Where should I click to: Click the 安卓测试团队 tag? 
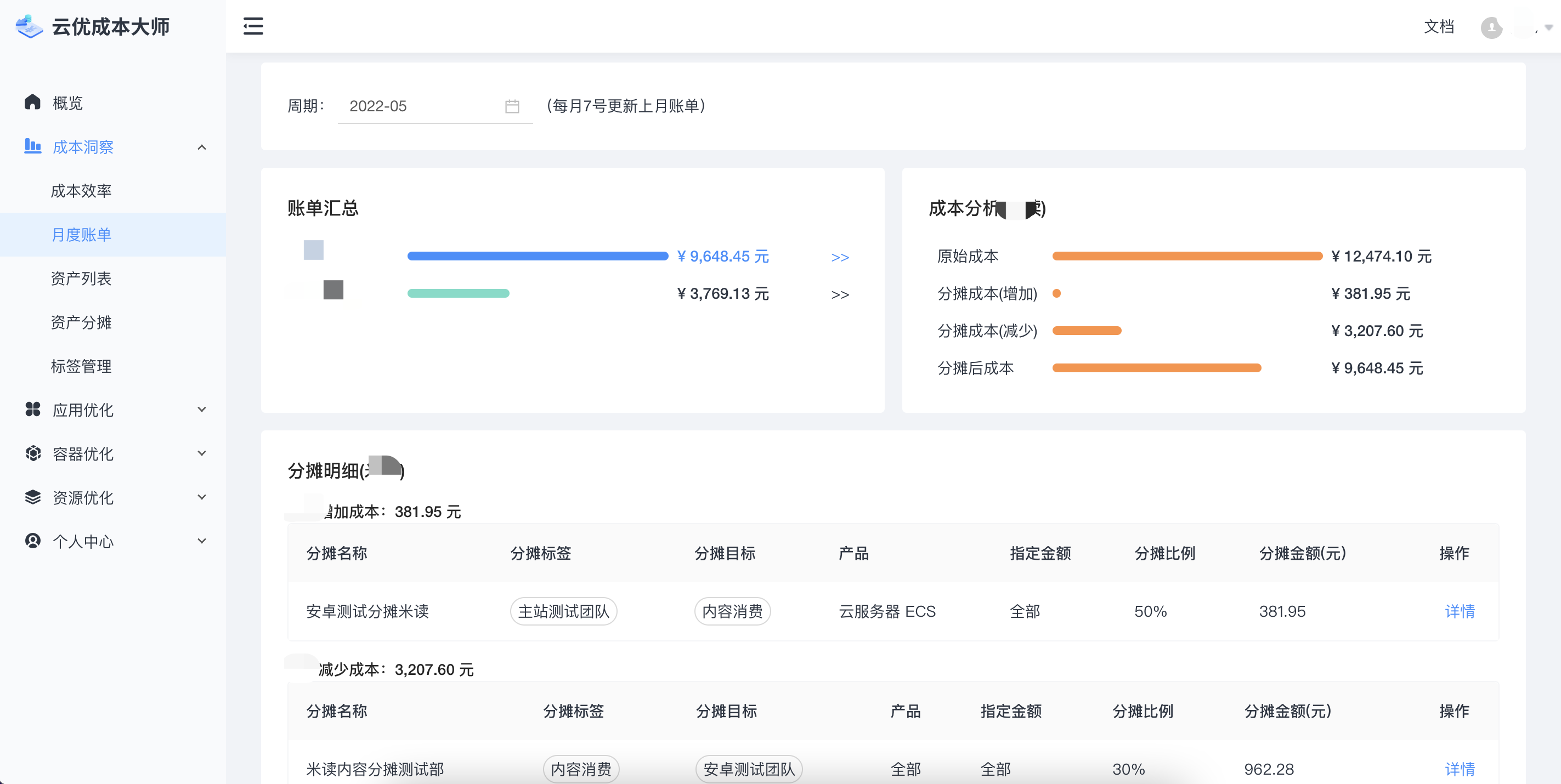(x=749, y=769)
